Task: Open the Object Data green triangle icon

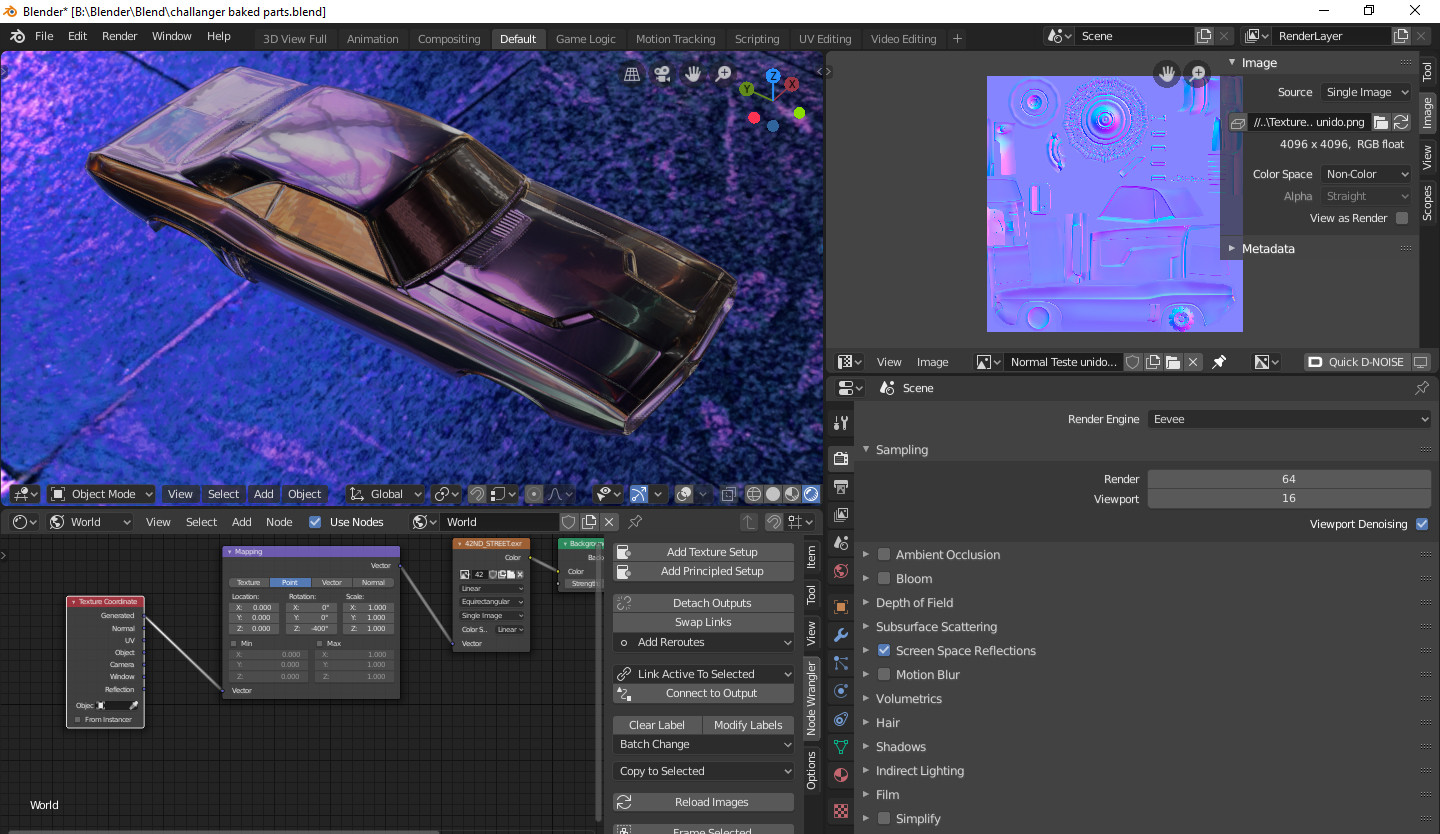Action: pos(841,747)
